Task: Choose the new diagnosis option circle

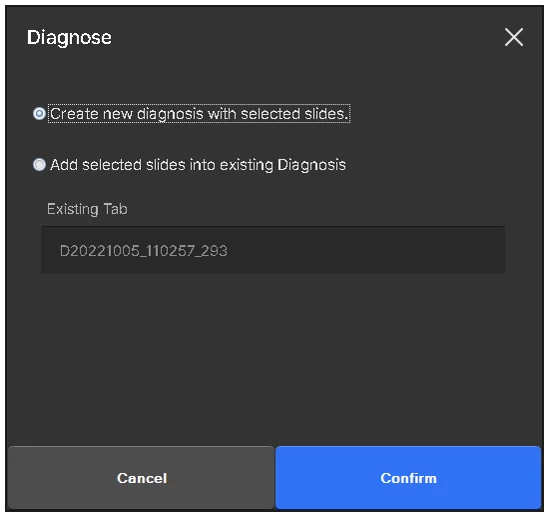Action: pos(39,114)
